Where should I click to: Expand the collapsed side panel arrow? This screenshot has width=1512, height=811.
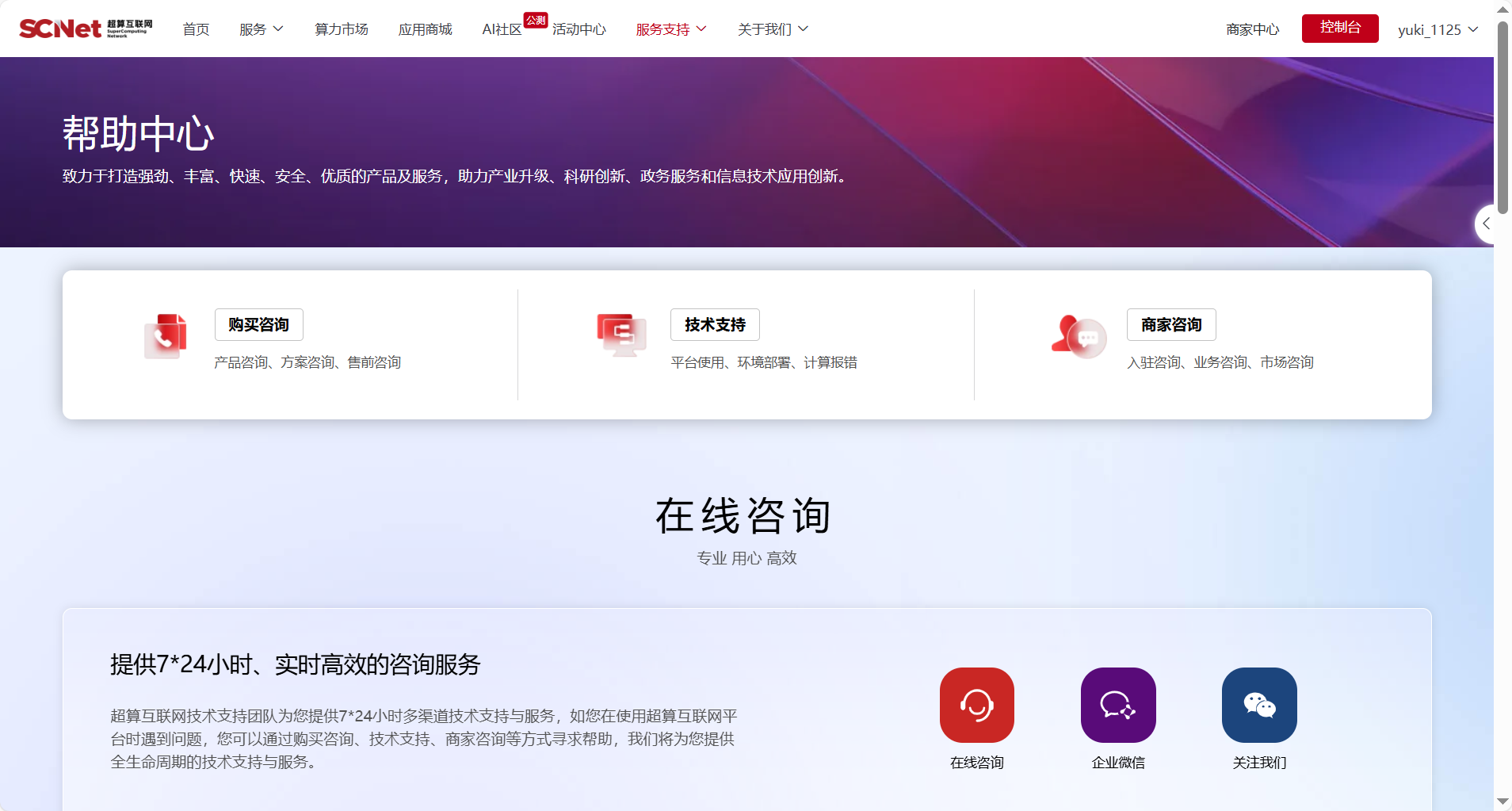pyautogui.click(x=1486, y=224)
